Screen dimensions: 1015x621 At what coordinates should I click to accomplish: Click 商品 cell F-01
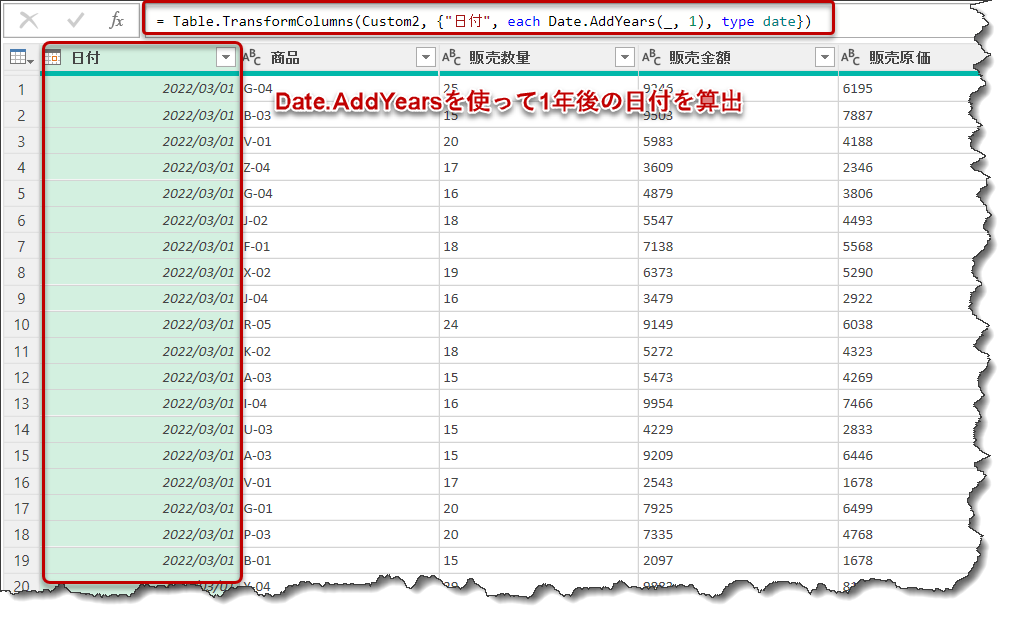[x=340, y=246]
